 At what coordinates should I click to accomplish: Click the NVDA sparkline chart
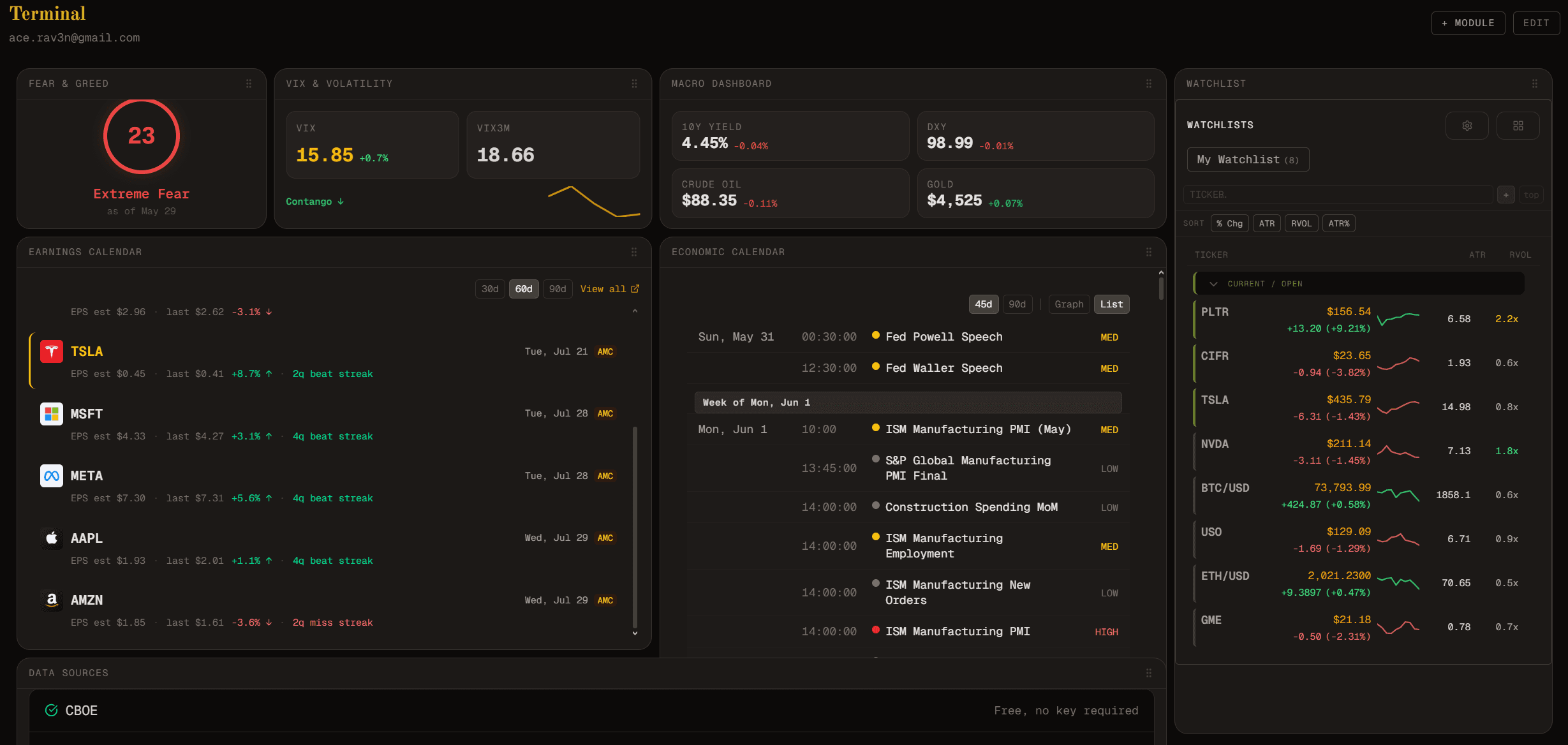point(1398,451)
